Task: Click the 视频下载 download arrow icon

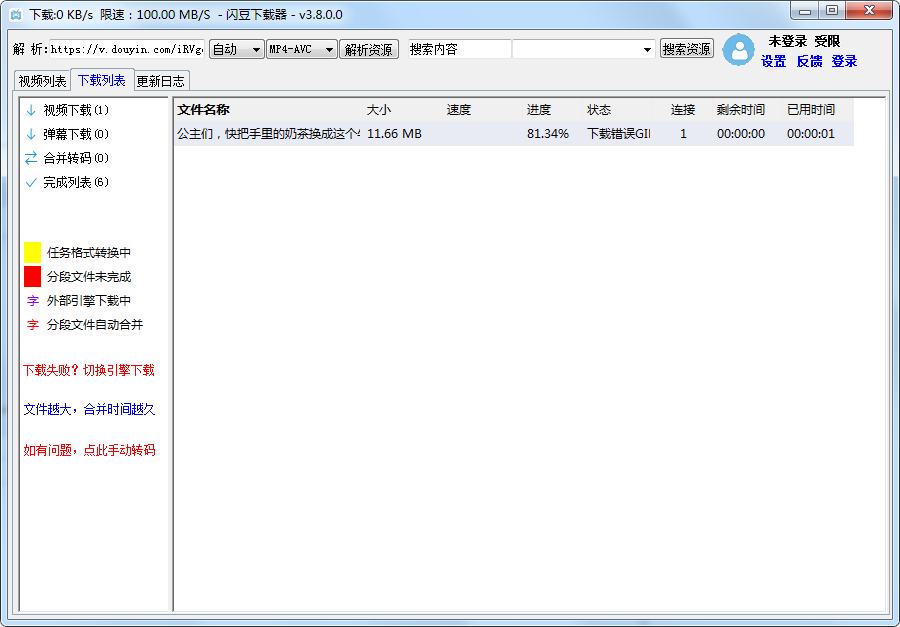Action: [x=31, y=110]
